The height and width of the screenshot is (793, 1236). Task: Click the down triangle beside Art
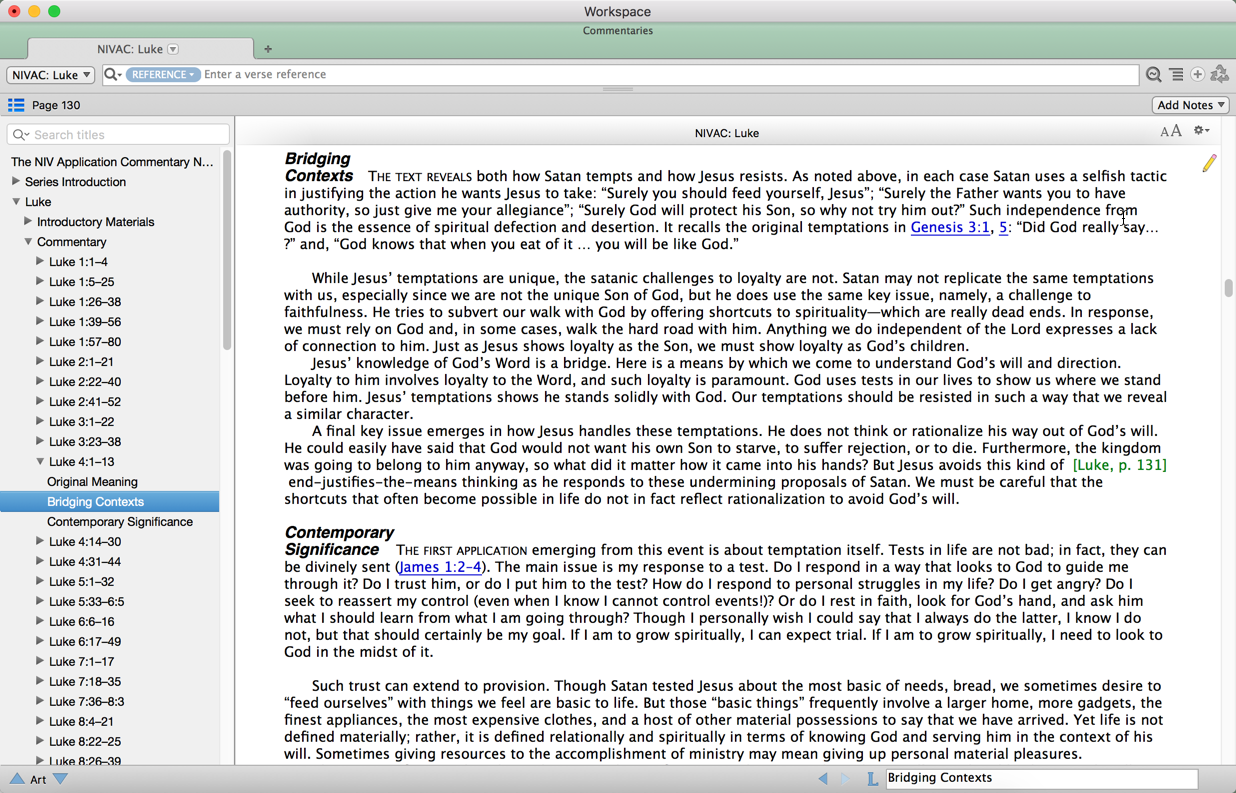pos(60,778)
